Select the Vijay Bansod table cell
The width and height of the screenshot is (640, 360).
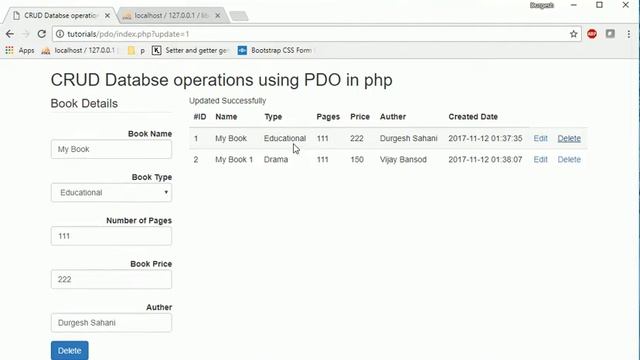tap(403, 160)
